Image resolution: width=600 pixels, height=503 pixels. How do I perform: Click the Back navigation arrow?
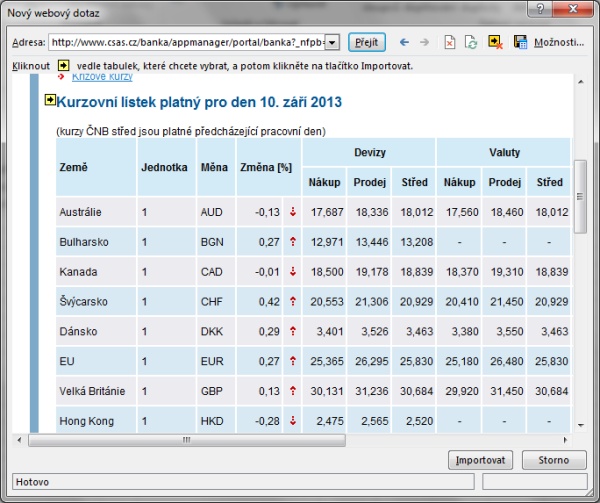point(404,42)
